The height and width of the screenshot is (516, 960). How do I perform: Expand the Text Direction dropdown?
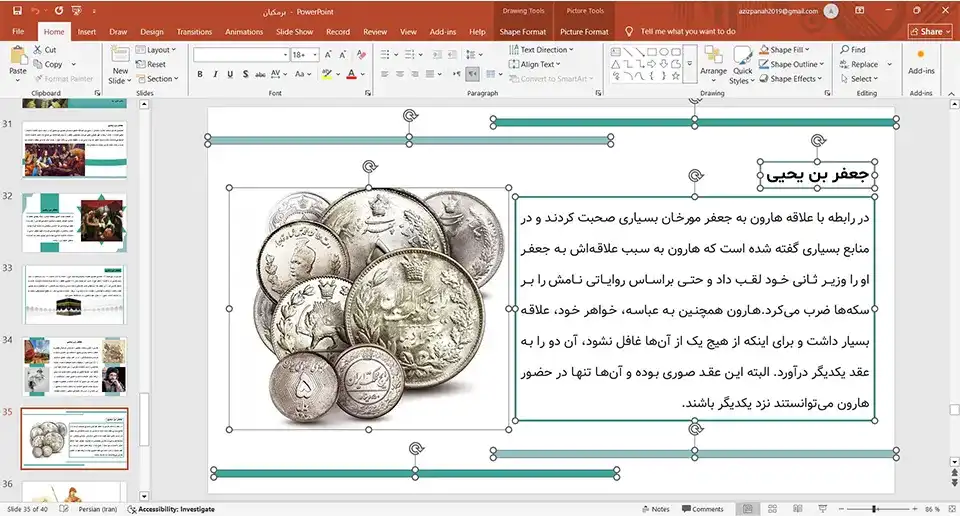[541, 50]
